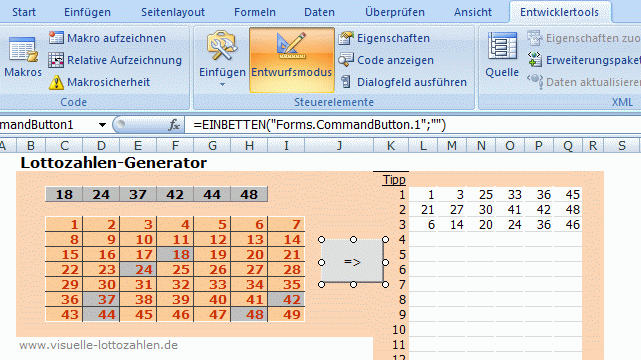The image size is (641, 360).
Task: Select column header M
Action: 452,145
